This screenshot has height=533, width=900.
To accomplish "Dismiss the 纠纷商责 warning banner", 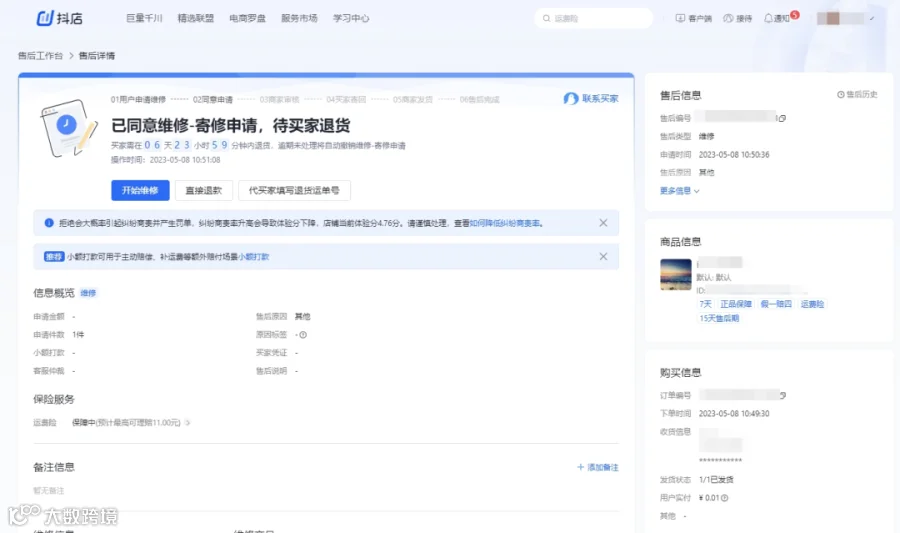I will pos(603,223).
